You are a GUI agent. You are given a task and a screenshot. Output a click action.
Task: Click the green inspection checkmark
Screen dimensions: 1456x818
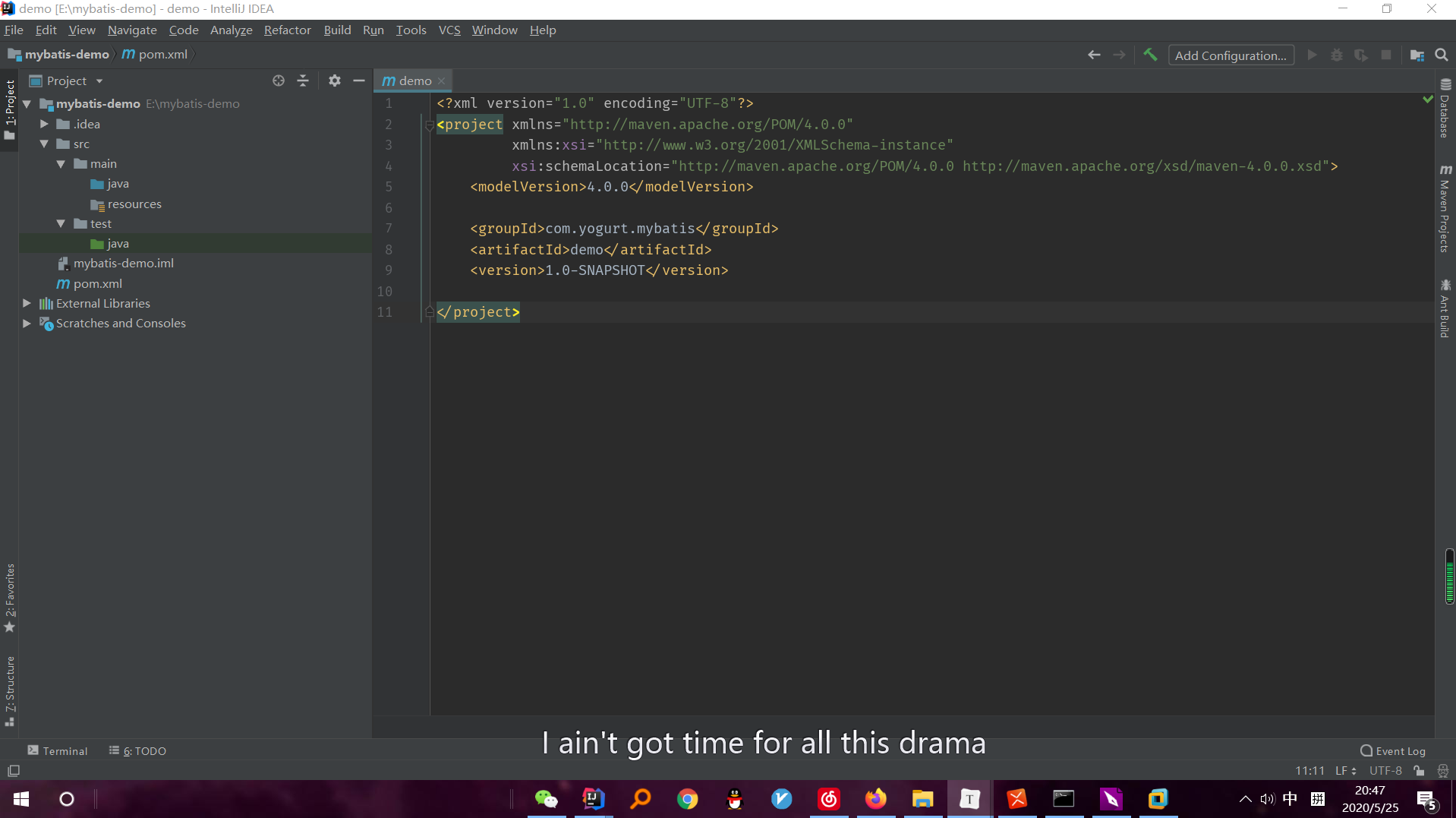(x=1427, y=99)
